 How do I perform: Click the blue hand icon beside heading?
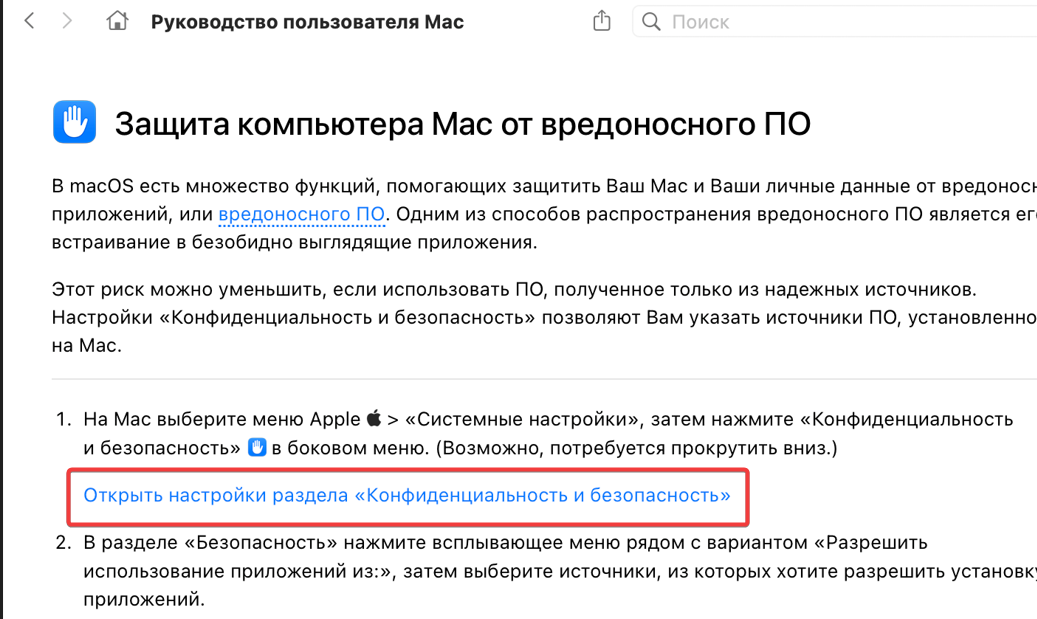tap(74, 123)
